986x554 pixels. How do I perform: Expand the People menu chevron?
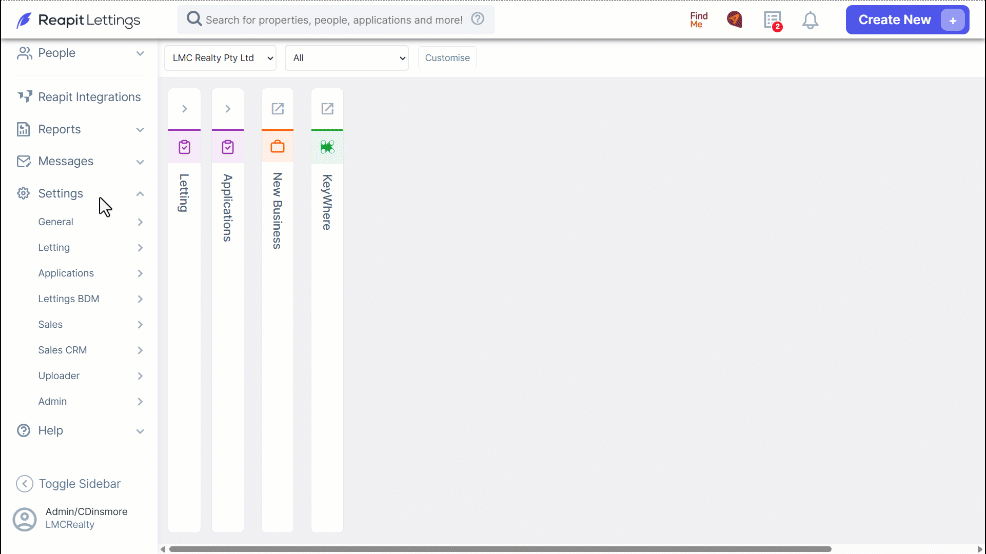click(140, 53)
